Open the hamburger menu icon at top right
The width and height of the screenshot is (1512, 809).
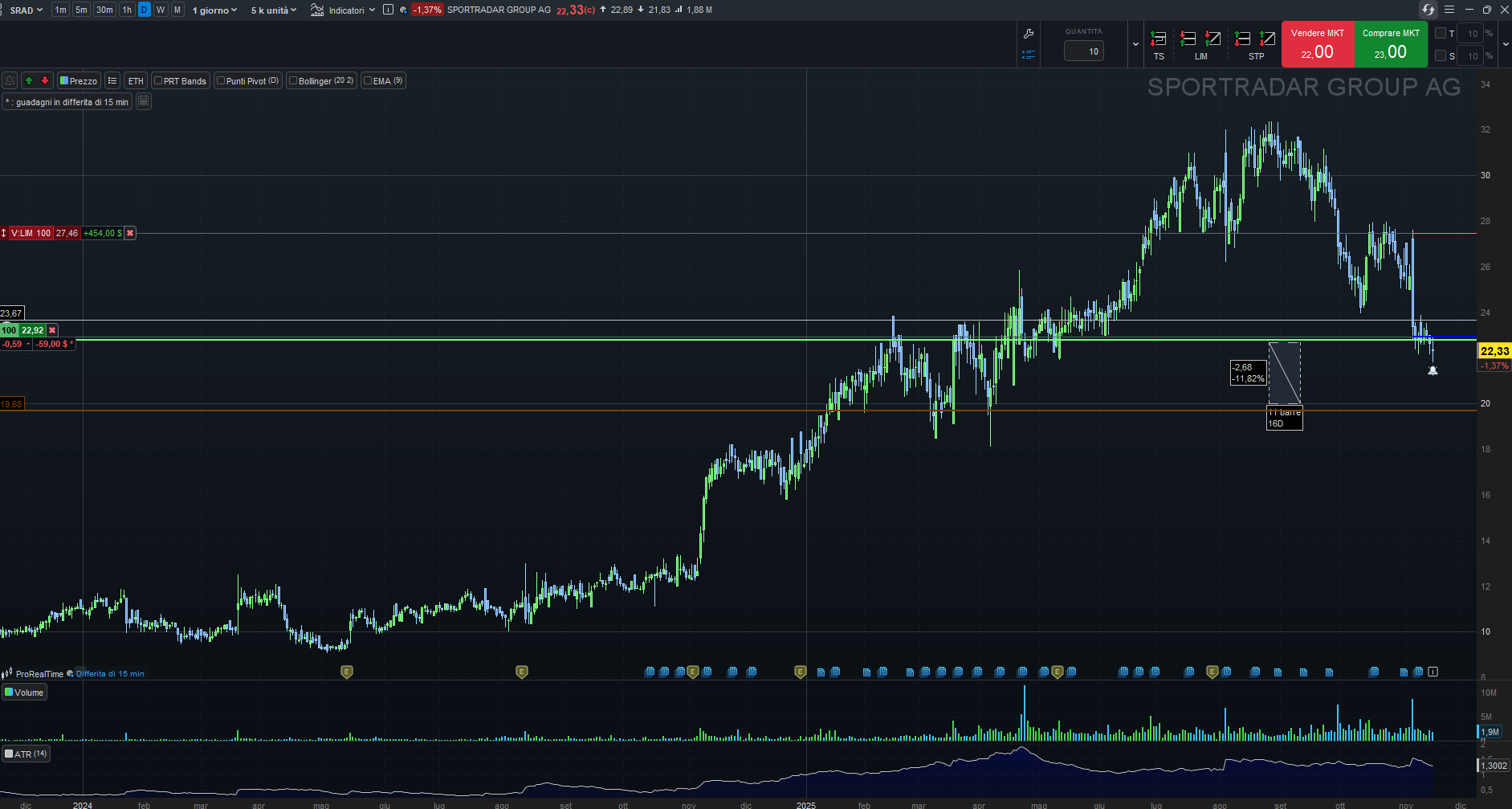tap(1449, 10)
